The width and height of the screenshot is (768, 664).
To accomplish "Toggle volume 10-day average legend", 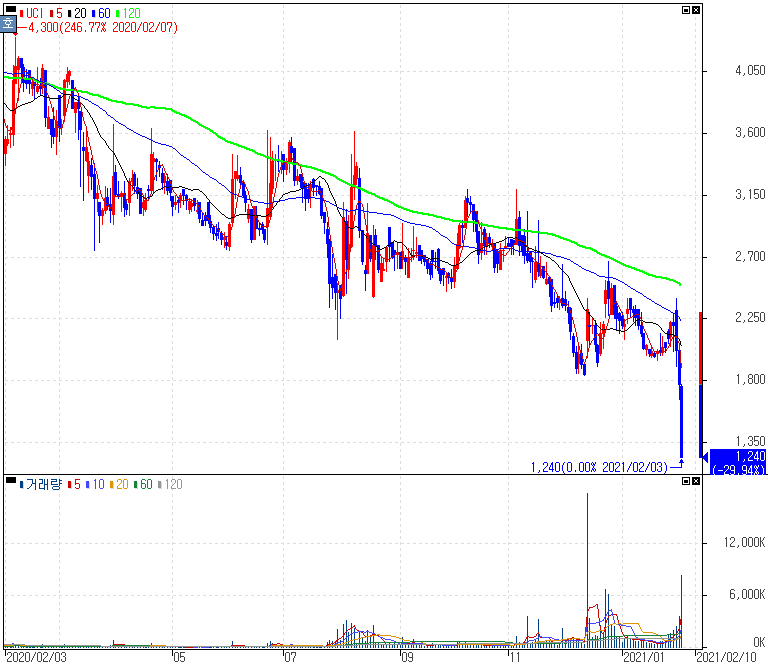I will point(95,484).
